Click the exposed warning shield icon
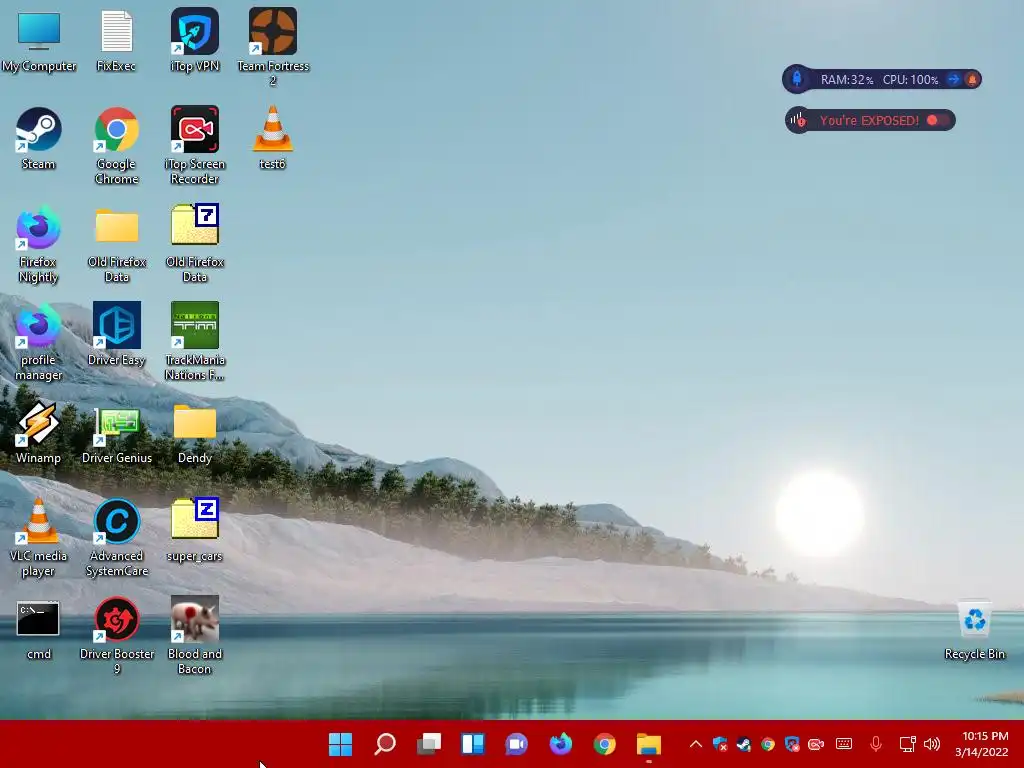The image size is (1024, 768). pyautogui.click(x=797, y=120)
